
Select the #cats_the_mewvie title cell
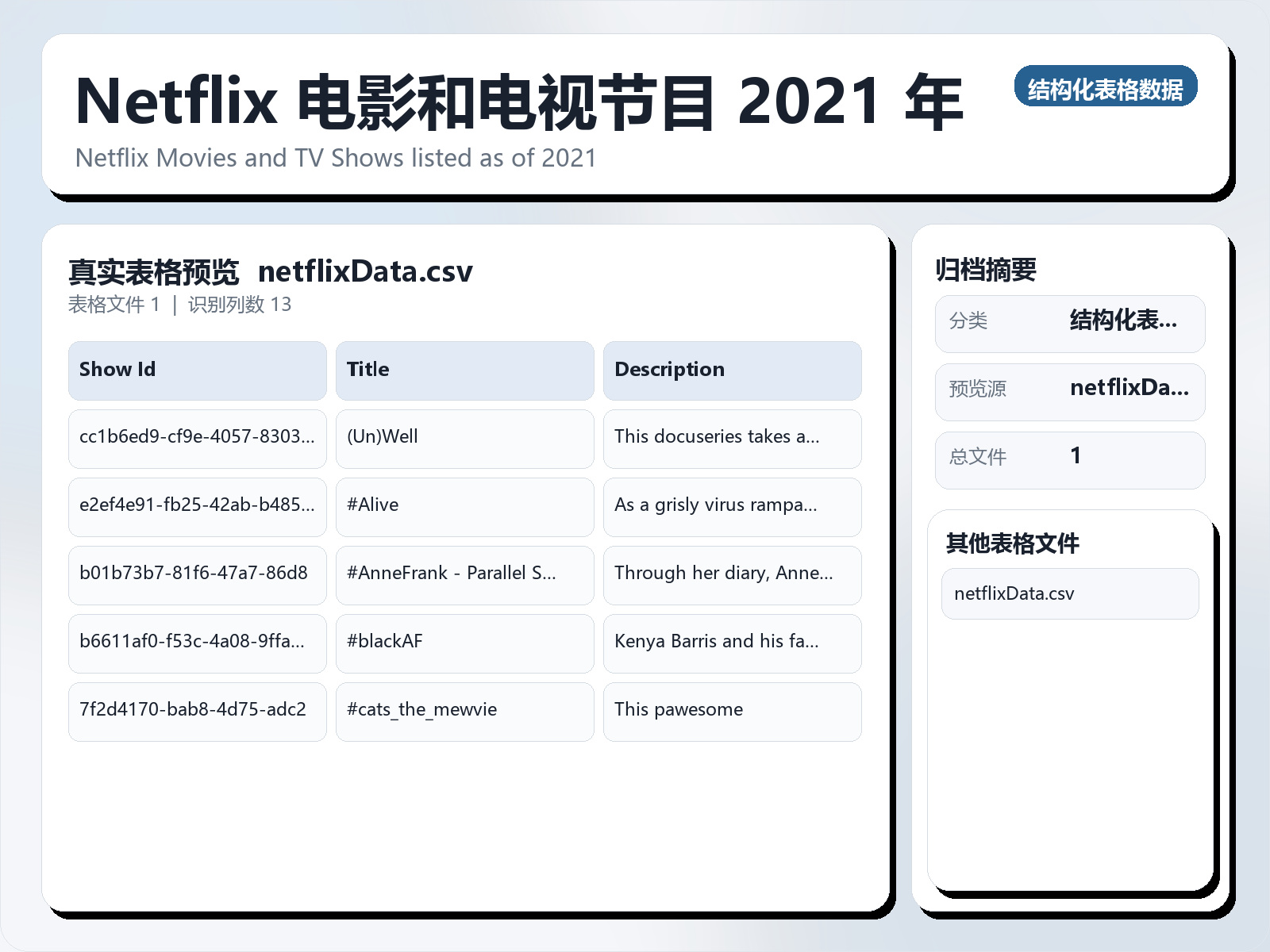(464, 712)
